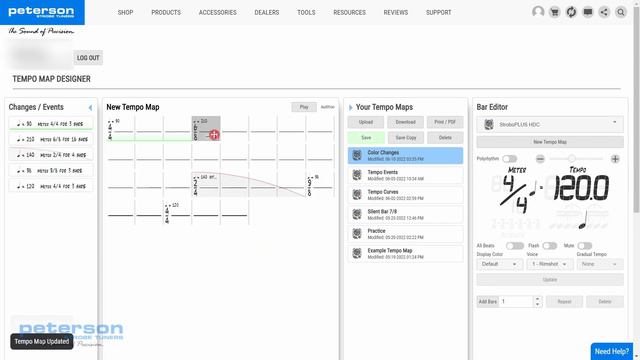Click the StroboPLUS HDC device icon

489,124
